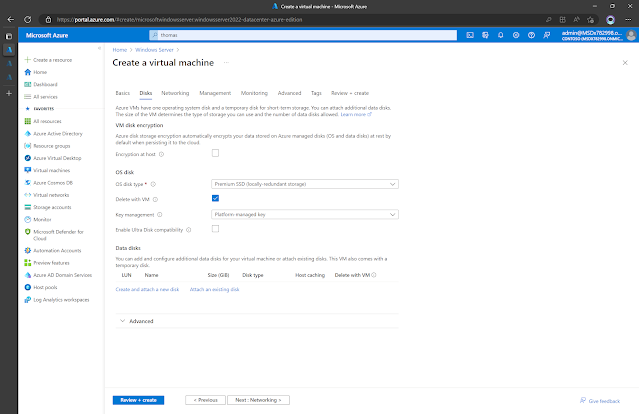Enable Encryption at host checkbox

pos(215,153)
